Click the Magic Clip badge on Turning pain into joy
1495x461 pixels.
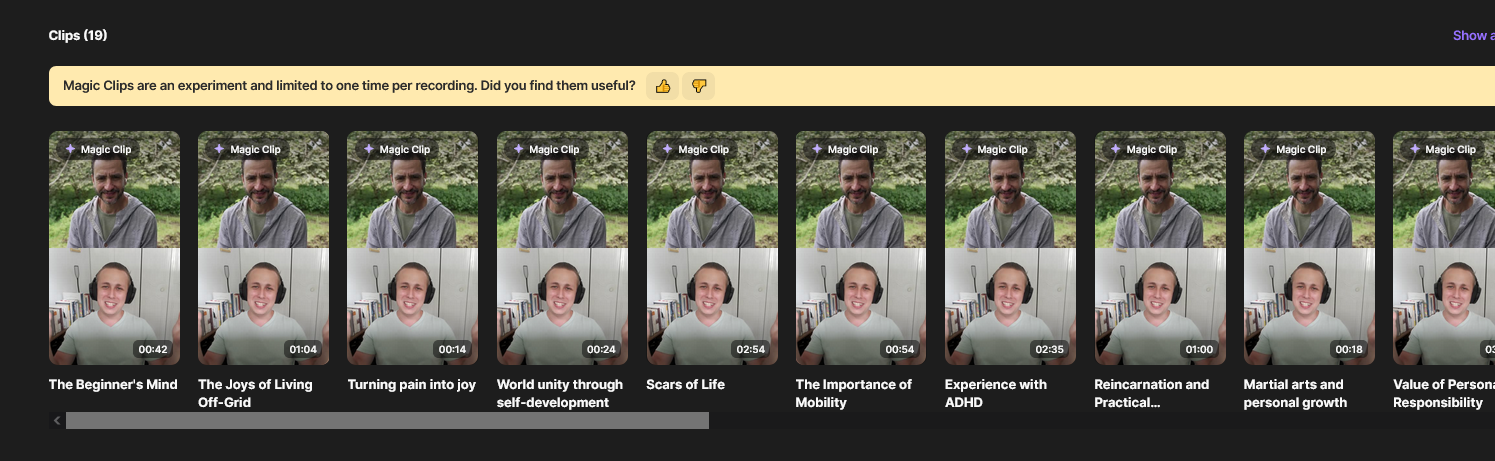396,149
